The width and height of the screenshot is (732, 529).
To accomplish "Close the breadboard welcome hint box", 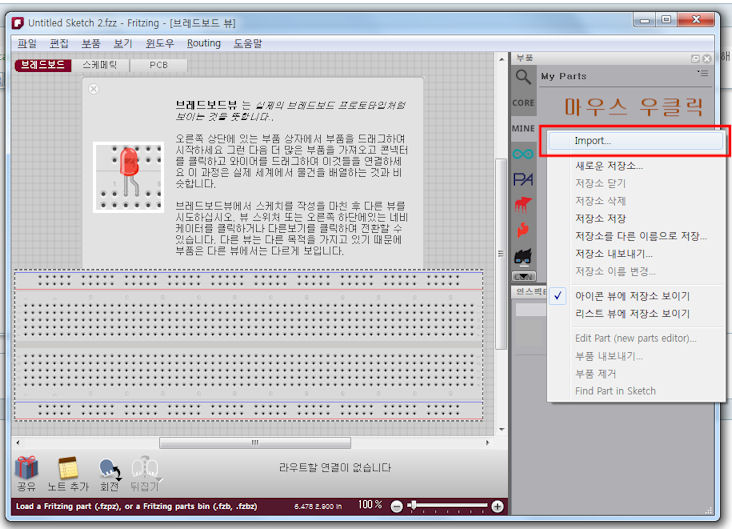I will click(x=94, y=89).
